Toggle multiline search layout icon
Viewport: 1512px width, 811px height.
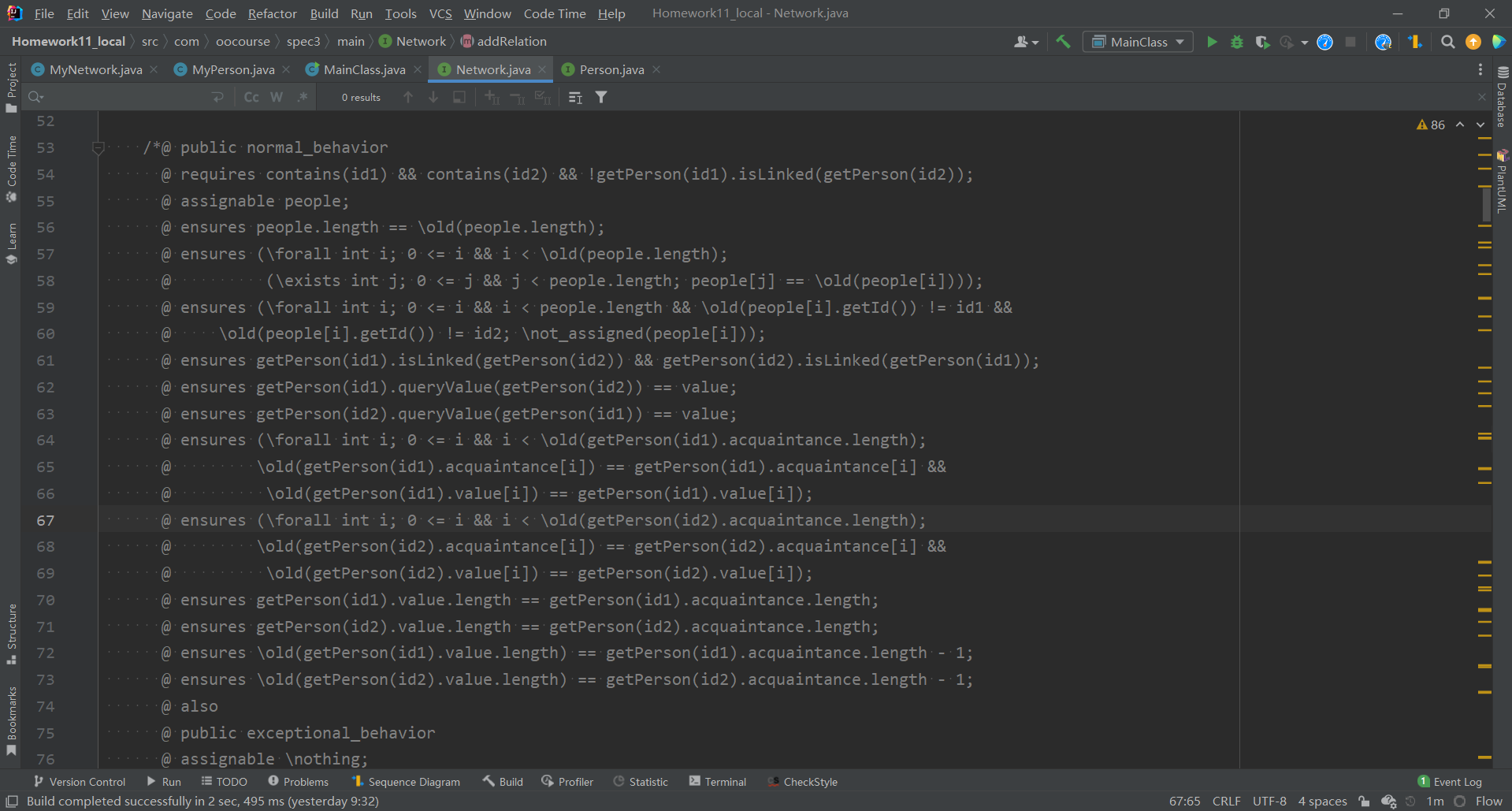575,97
